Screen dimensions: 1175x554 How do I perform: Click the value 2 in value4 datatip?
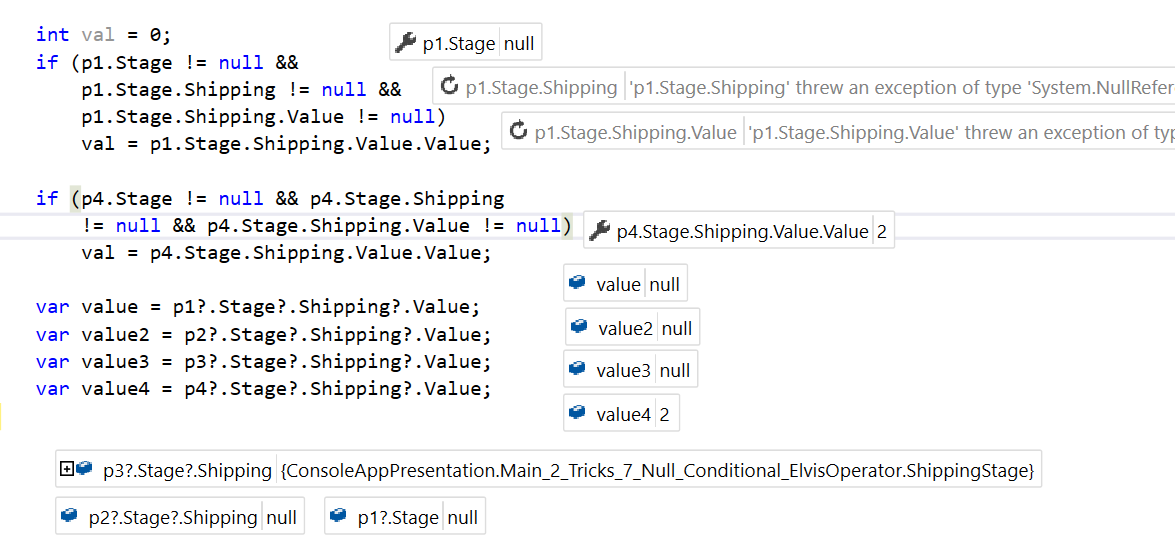pos(664,413)
